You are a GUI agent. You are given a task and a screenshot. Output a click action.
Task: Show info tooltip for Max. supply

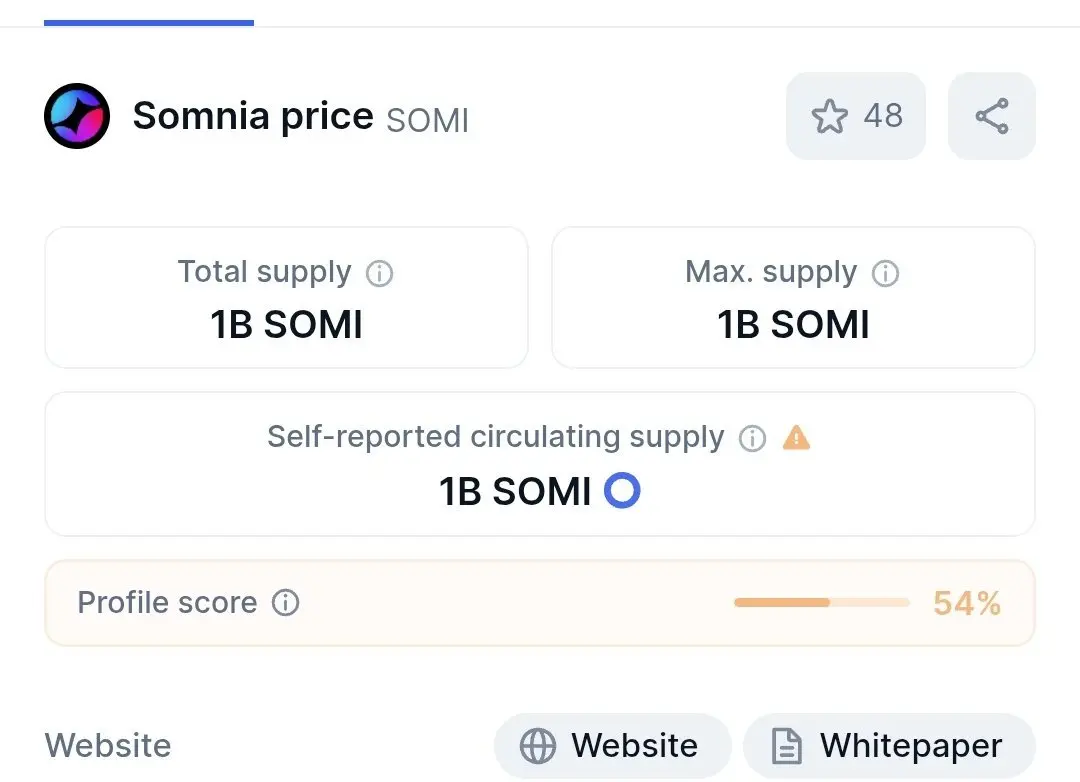pos(885,273)
